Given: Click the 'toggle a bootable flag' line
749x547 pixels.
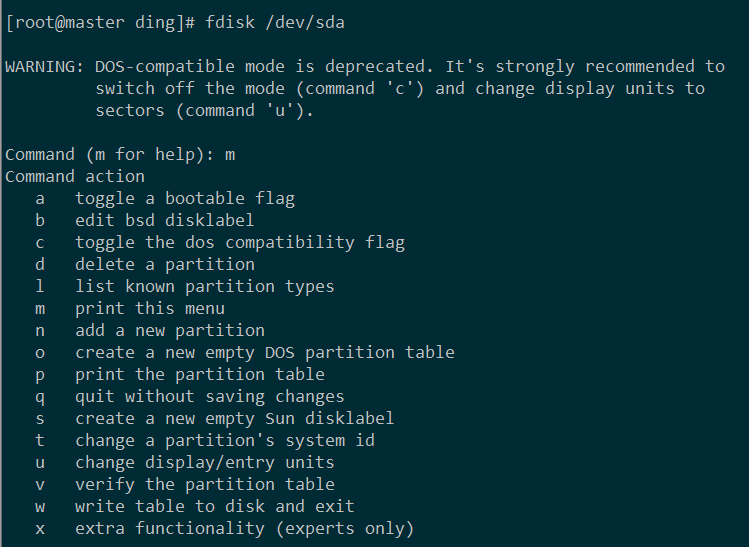Looking at the screenshot, I should [185, 198].
